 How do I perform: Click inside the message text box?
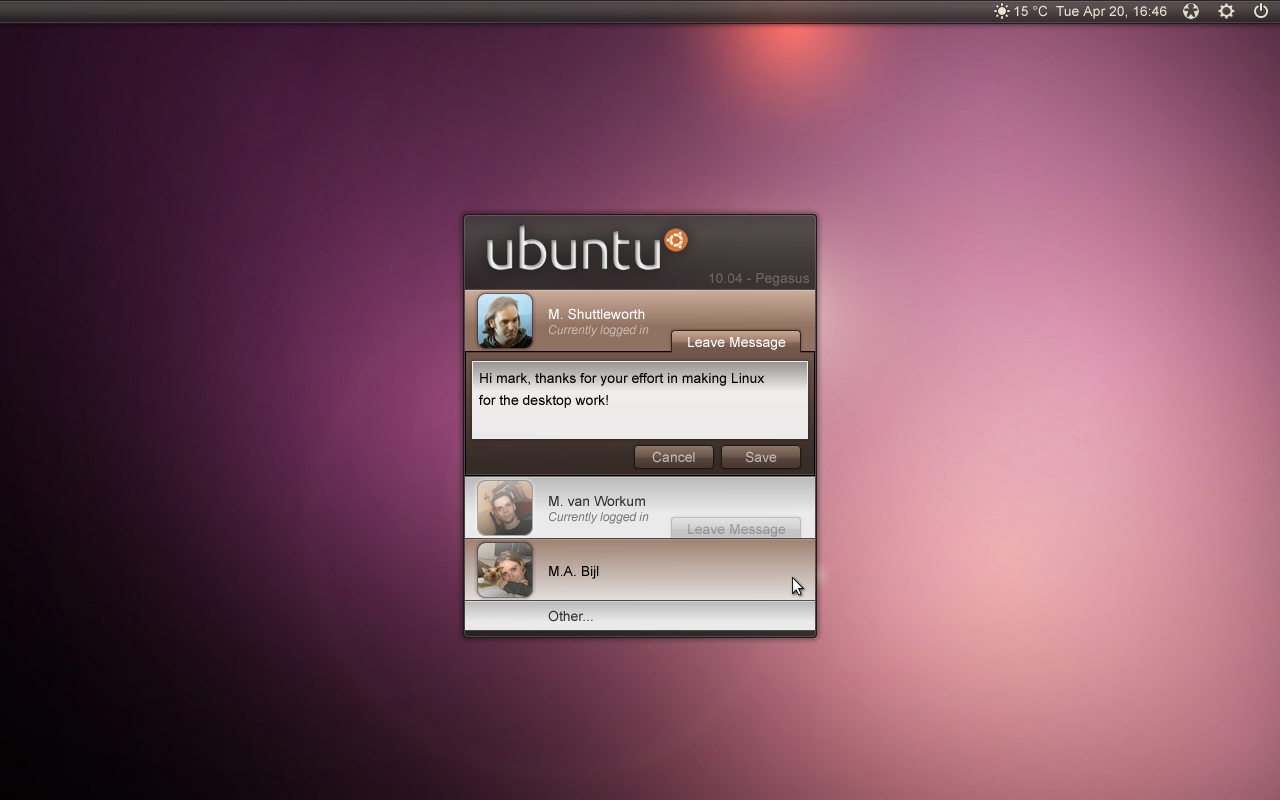[x=640, y=400]
